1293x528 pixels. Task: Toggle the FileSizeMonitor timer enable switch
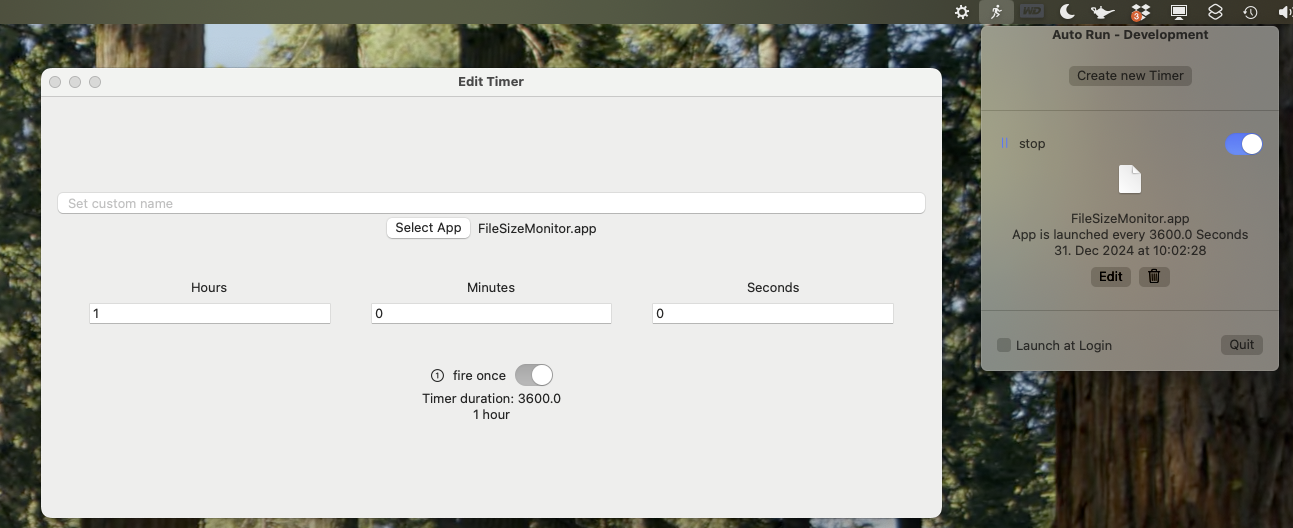coord(1244,144)
